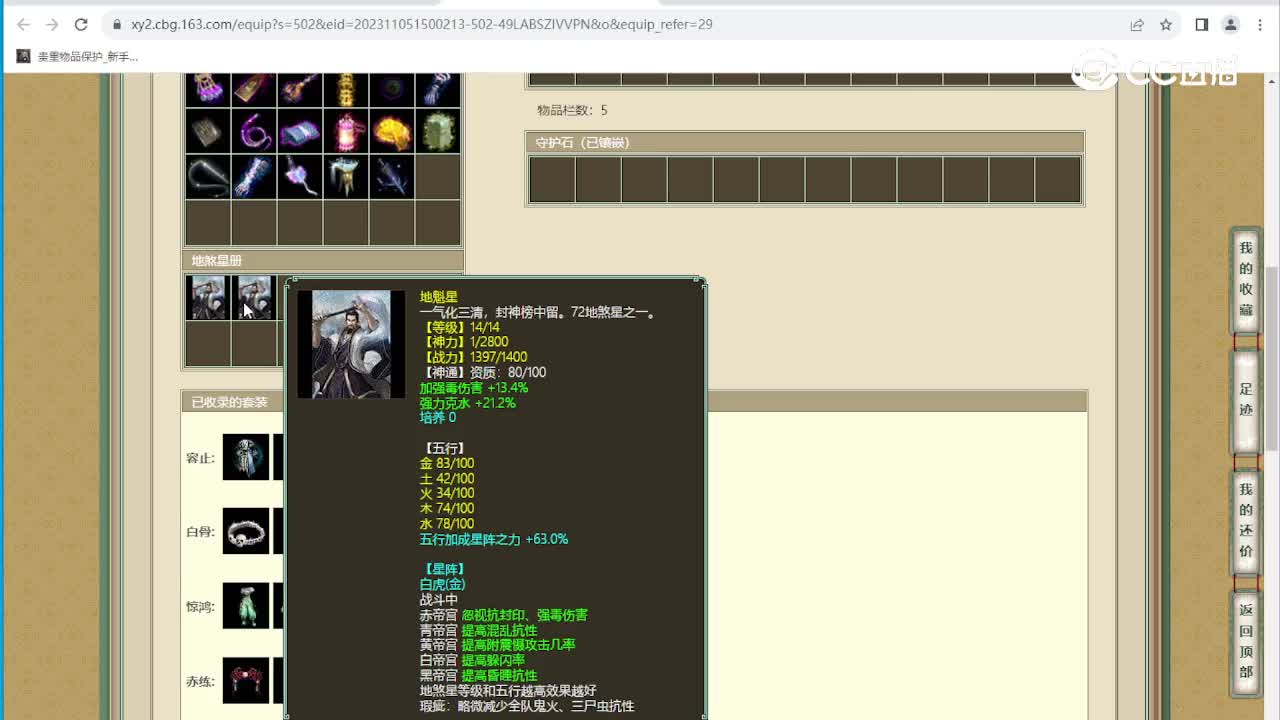Share this page from address bar
This screenshot has height=720, width=1280.
point(1137,24)
